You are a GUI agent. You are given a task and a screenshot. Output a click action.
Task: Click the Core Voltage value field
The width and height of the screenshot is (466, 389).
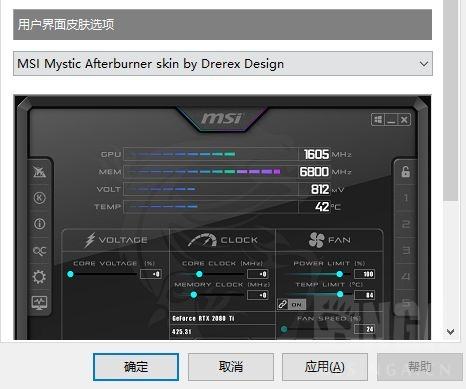click(x=151, y=274)
